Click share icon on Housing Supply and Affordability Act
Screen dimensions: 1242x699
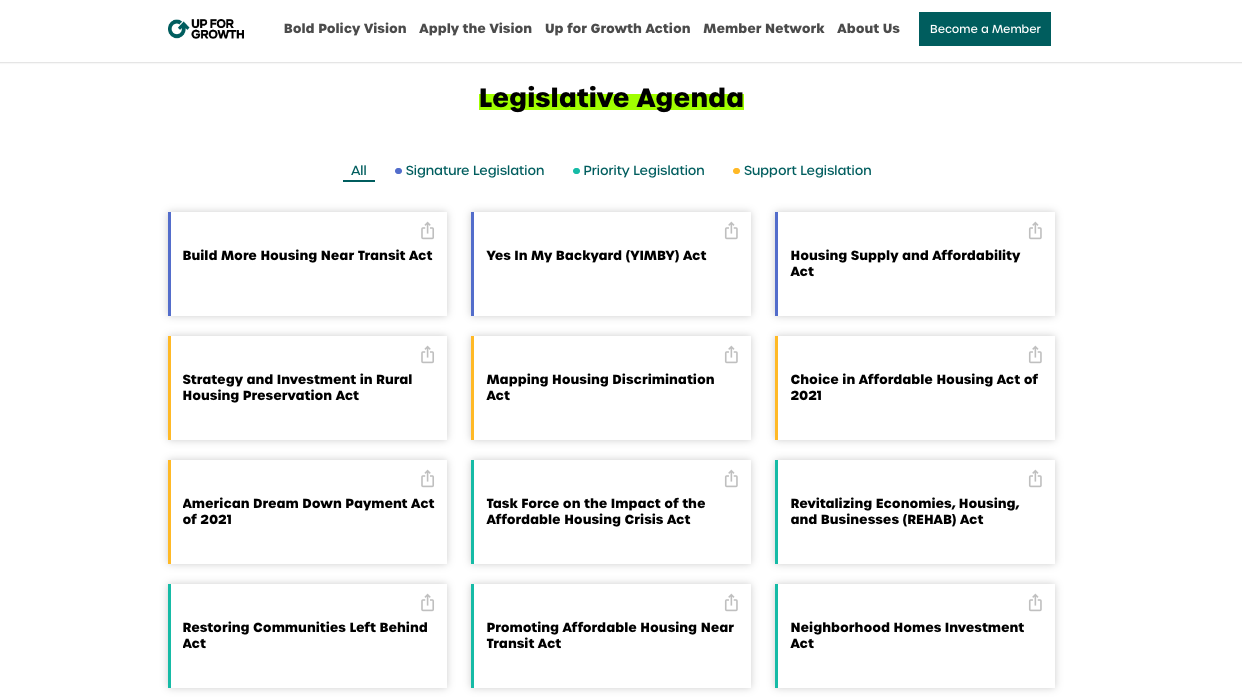click(1035, 231)
